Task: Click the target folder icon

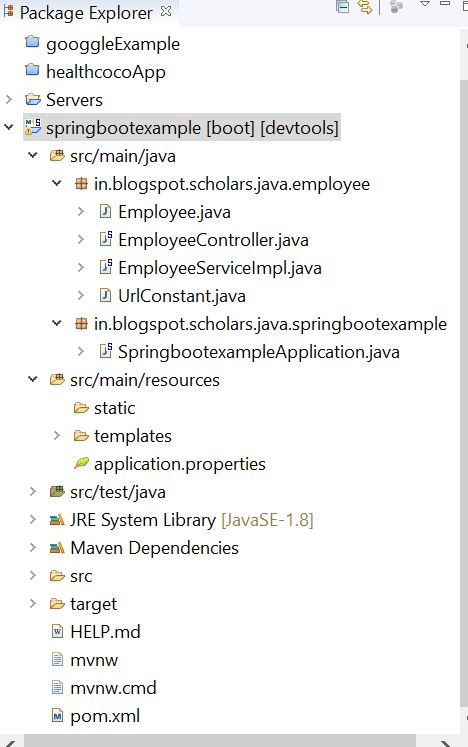Action: 57,605
